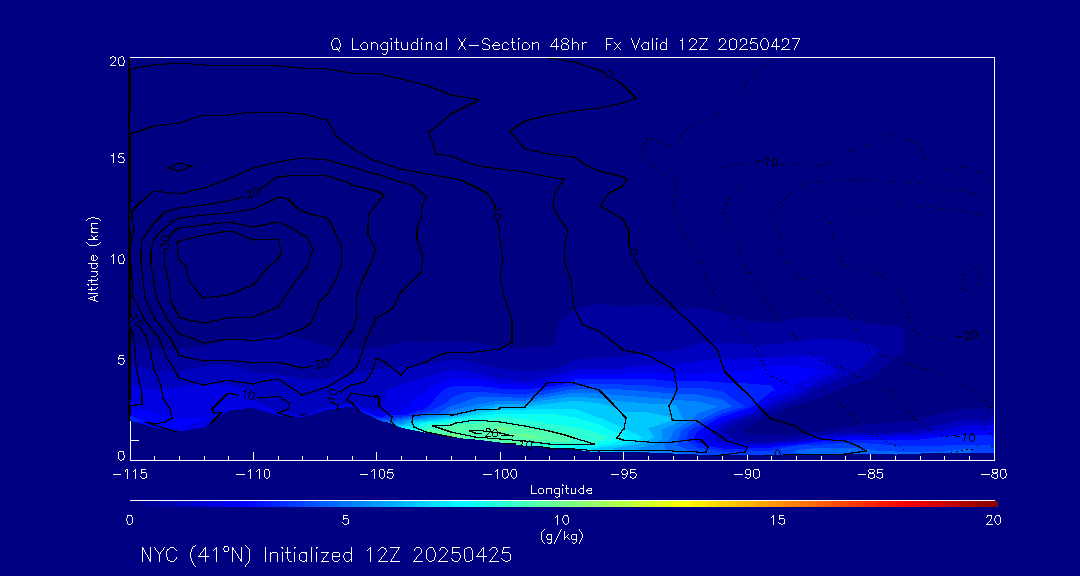Click the x-axis tick label -95
1080x576 pixels.
(623, 475)
